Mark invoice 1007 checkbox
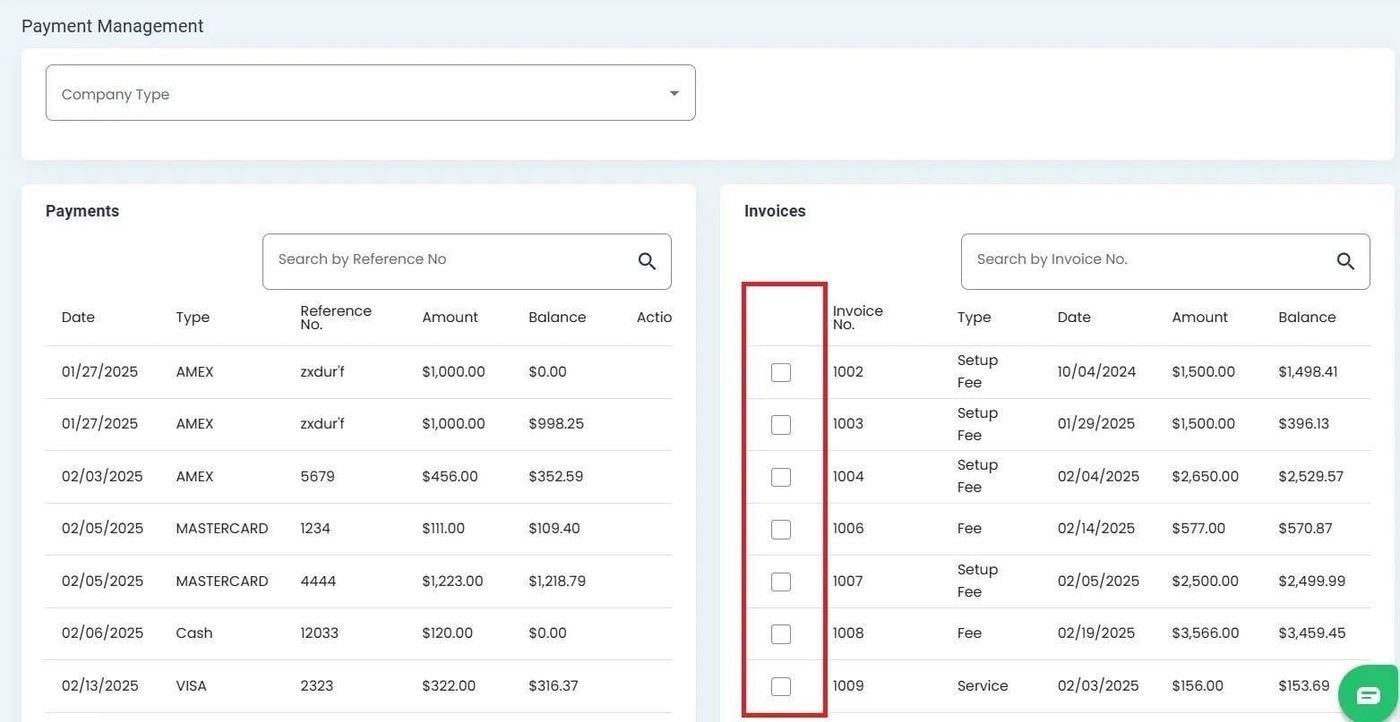The height and width of the screenshot is (722, 1400). 781,582
